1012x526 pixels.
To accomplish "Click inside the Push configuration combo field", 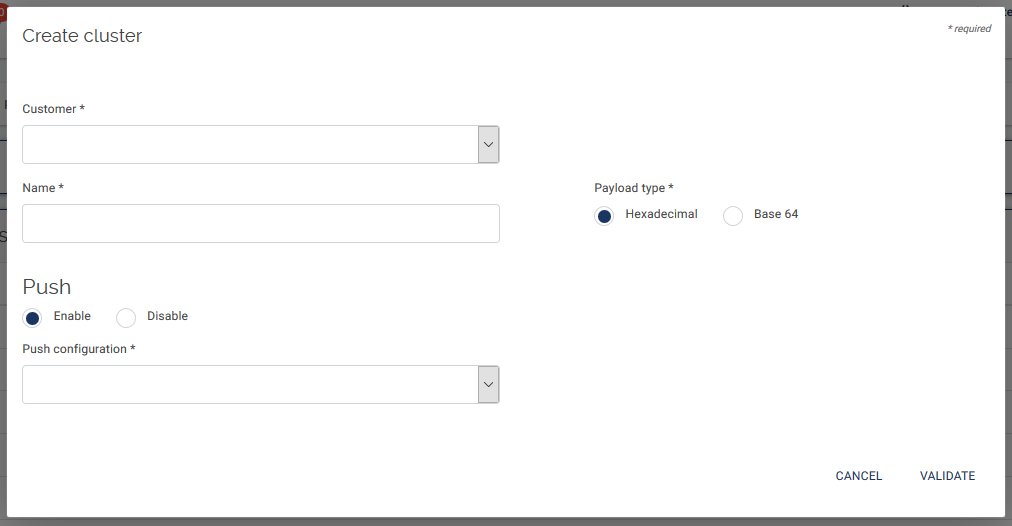I will (250, 385).
